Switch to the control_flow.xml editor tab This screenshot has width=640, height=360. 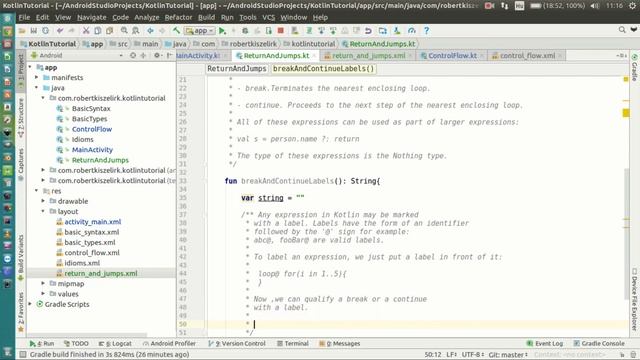[527, 56]
